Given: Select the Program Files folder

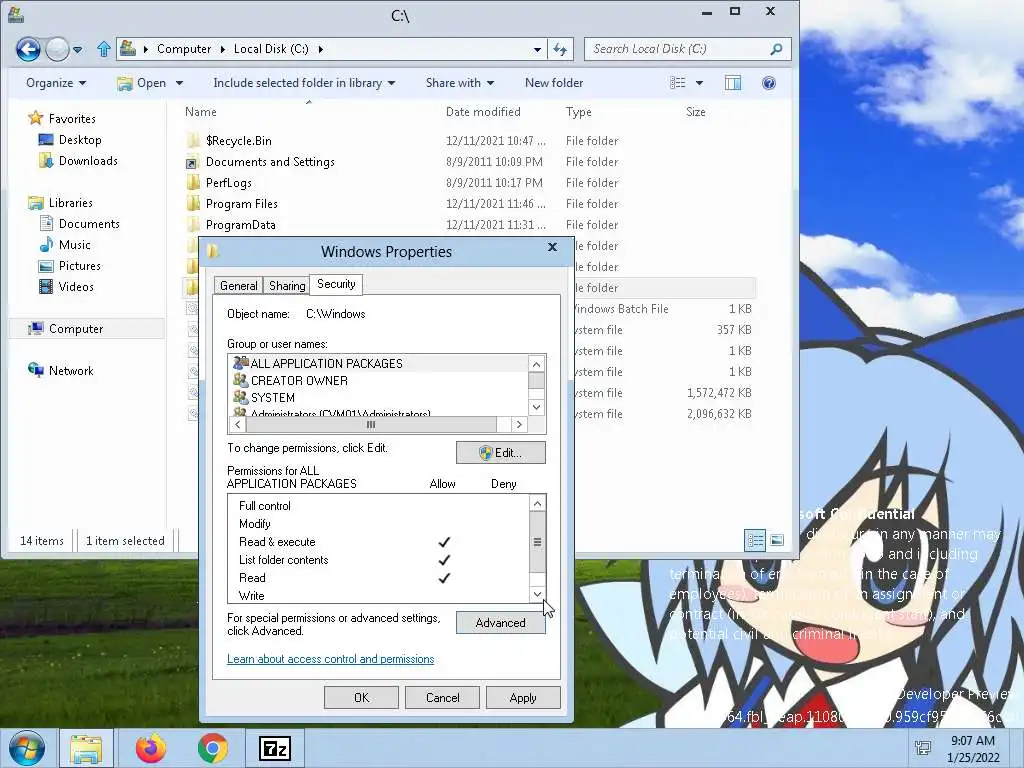Looking at the screenshot, I should tap(242, 204).
